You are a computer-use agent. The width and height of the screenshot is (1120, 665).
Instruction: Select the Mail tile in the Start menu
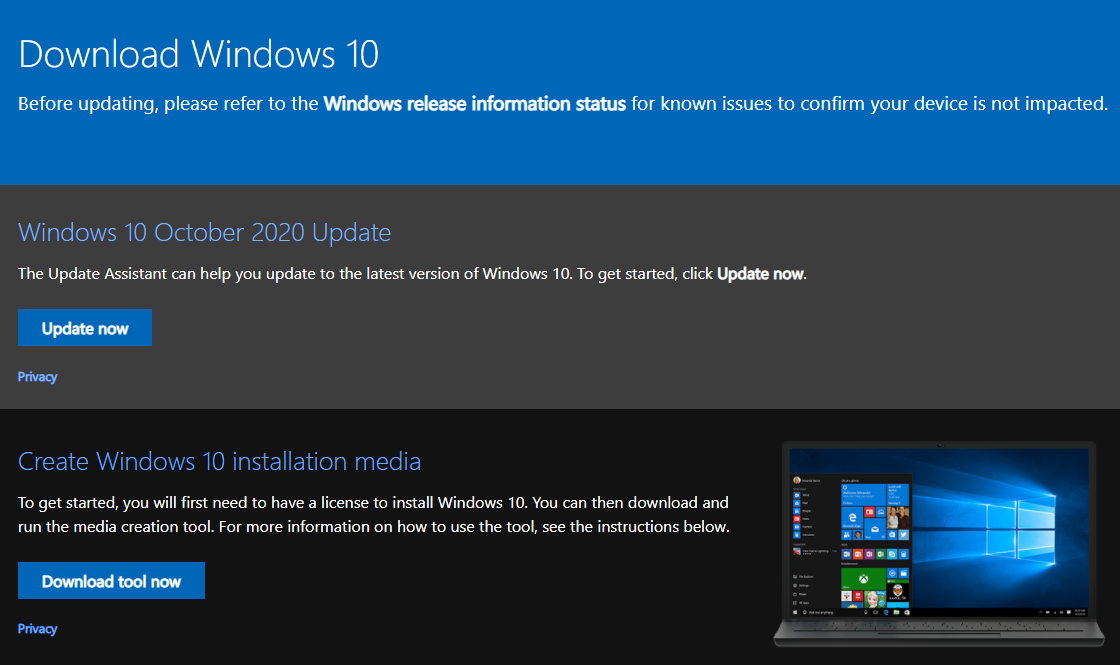tap(874, 529)
